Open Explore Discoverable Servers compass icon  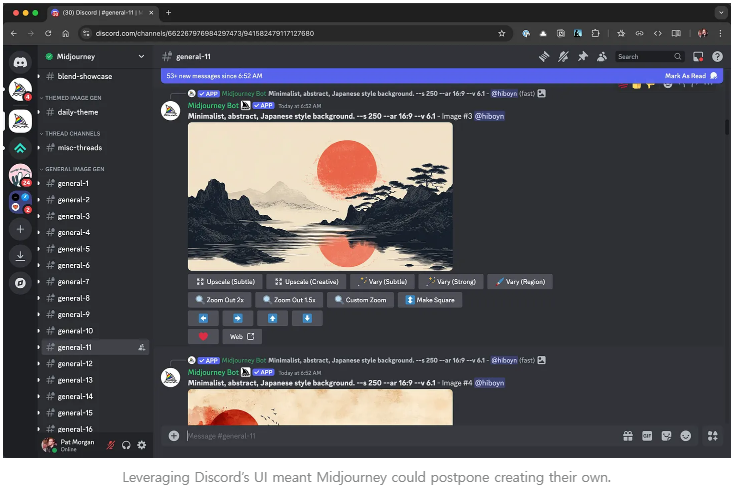pos(20,283)
